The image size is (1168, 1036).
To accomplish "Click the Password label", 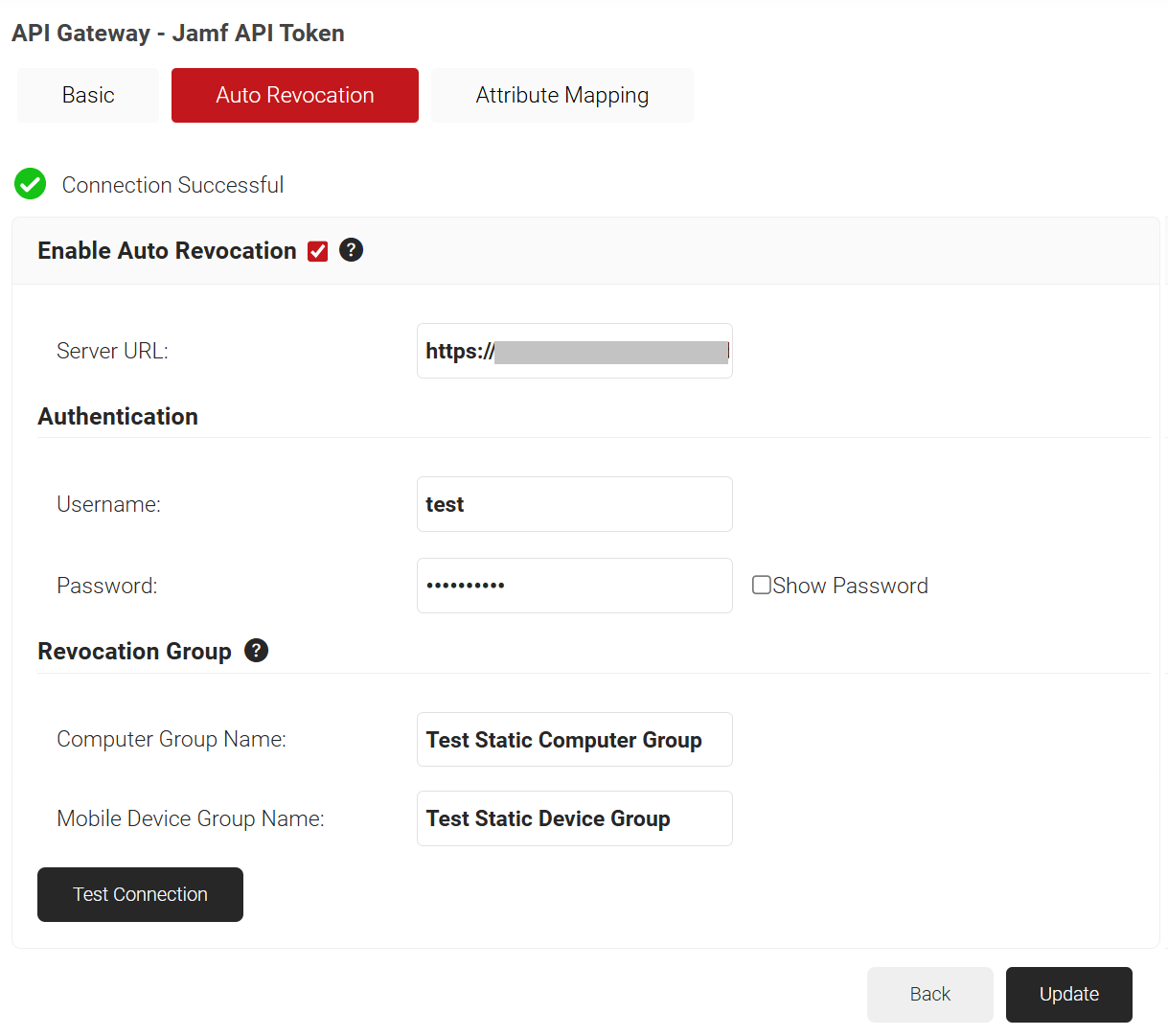I will click(x=106, y=586).
